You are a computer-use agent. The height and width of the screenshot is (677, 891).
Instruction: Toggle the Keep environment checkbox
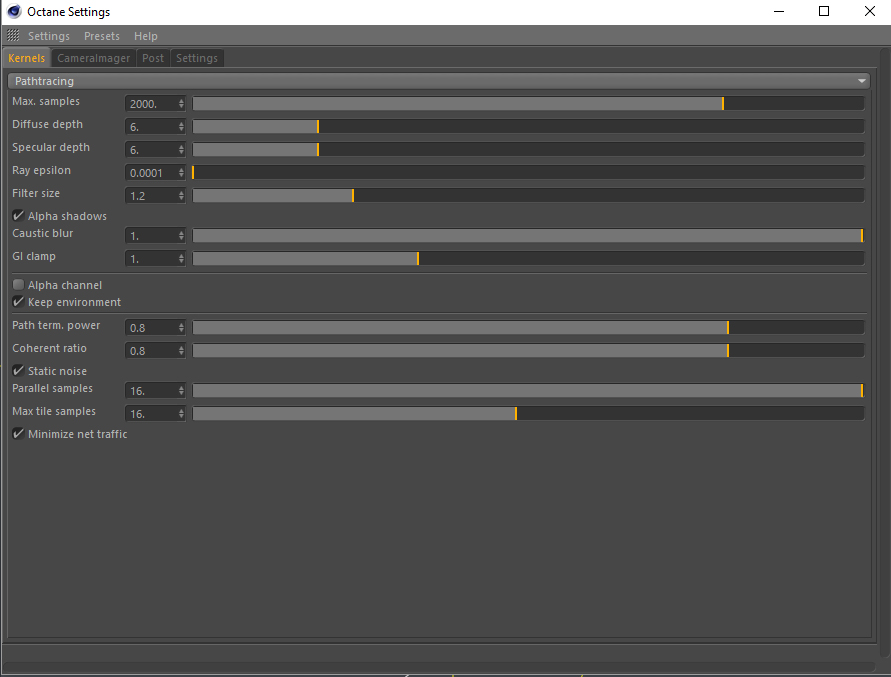tap(18, 301)
